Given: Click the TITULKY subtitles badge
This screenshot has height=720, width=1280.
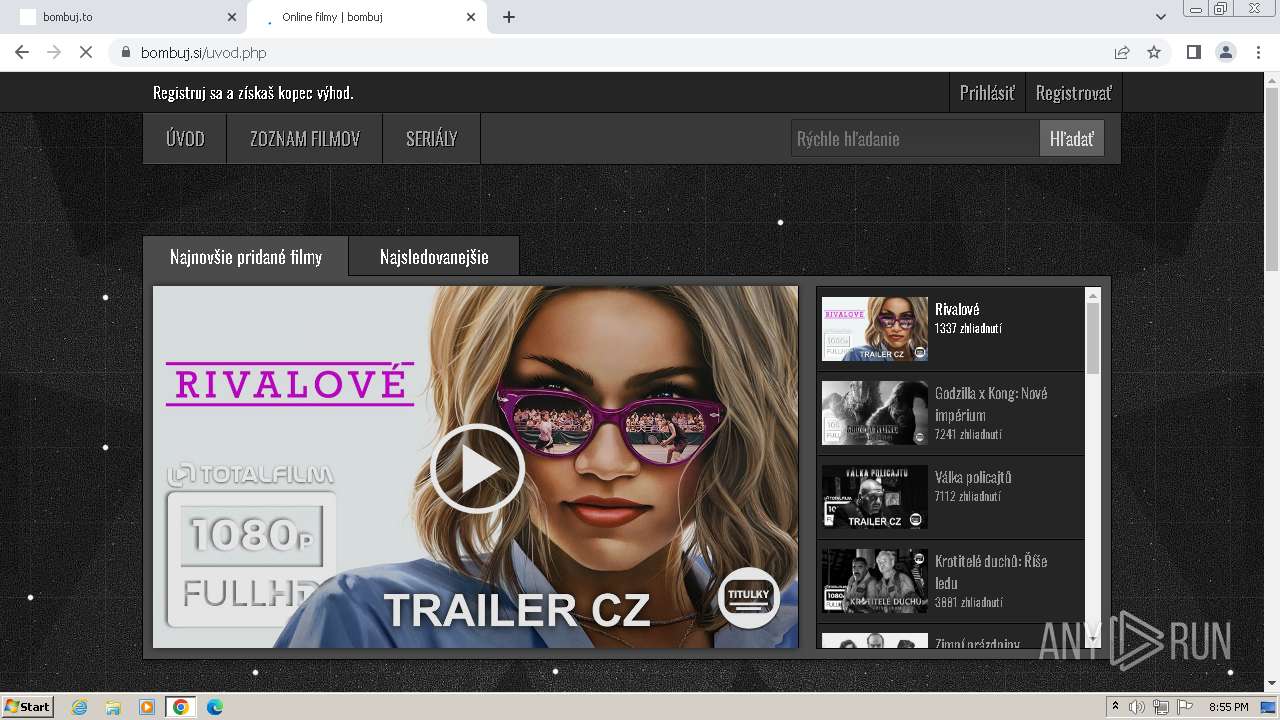Looking at the screenshot, I should (x=749, y=598).
